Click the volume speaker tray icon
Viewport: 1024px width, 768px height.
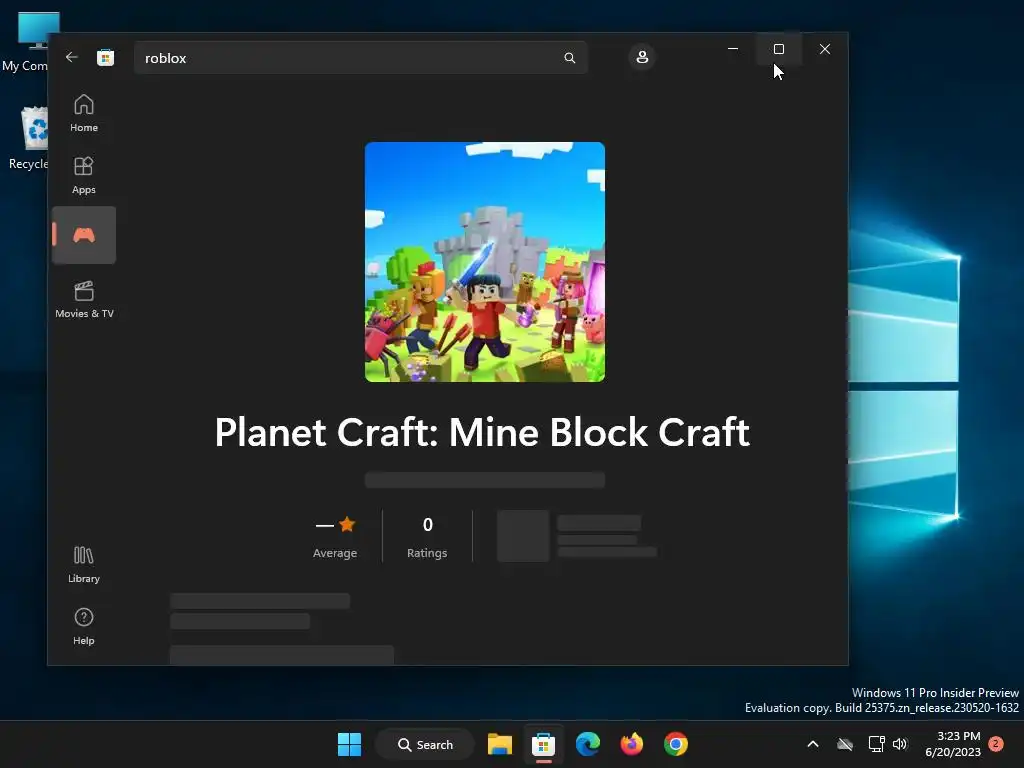(901, 744)
